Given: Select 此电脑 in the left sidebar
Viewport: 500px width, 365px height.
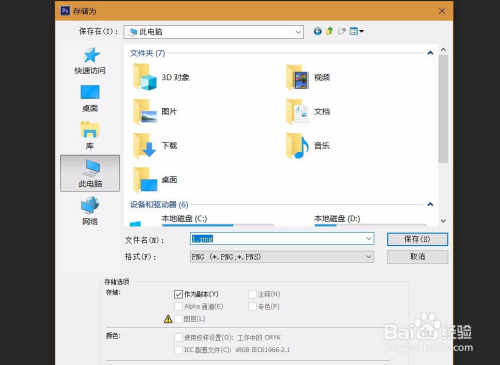Looking at the screenshot, I should (x=90, y=173).
